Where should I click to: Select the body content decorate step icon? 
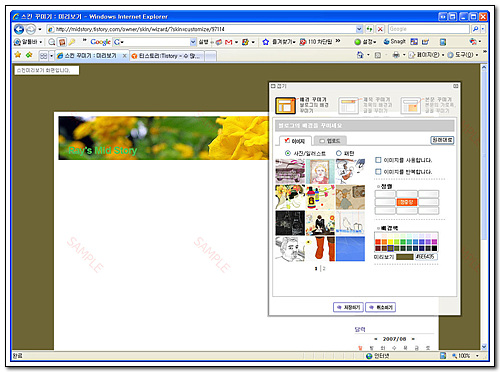click(x=410, y=106)
